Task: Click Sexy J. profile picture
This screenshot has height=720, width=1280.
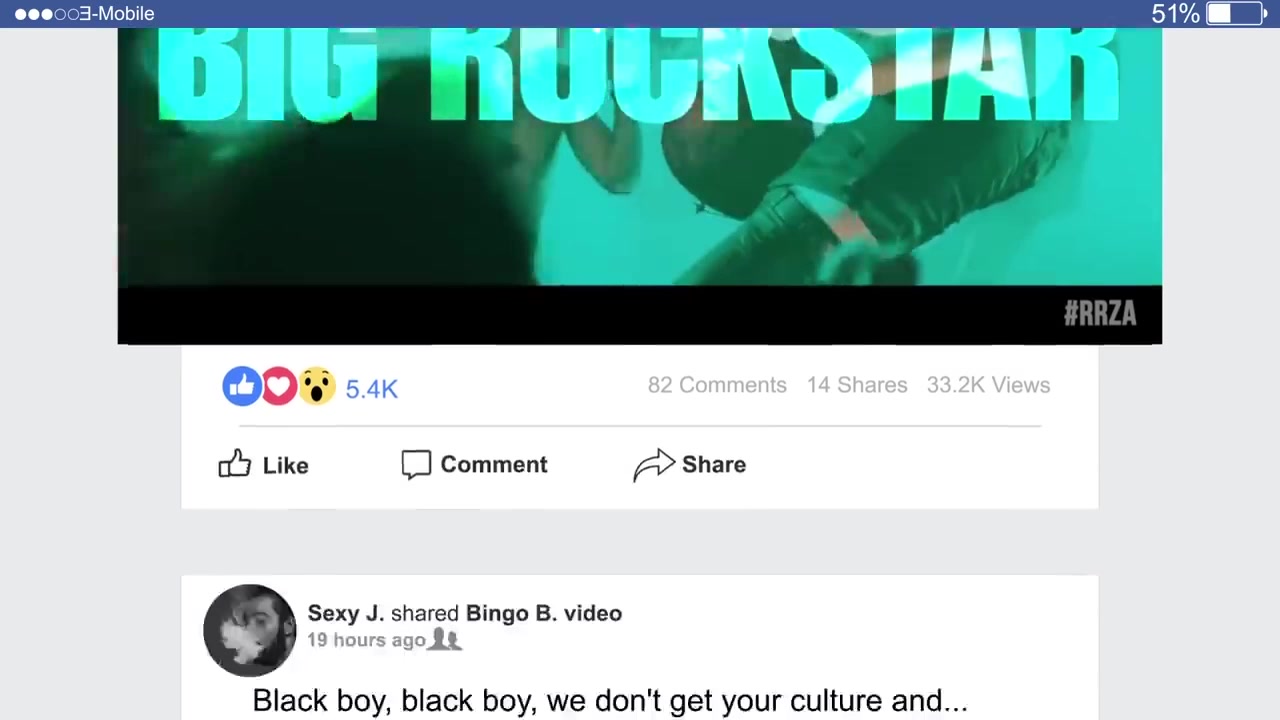Action: [250, 631]
